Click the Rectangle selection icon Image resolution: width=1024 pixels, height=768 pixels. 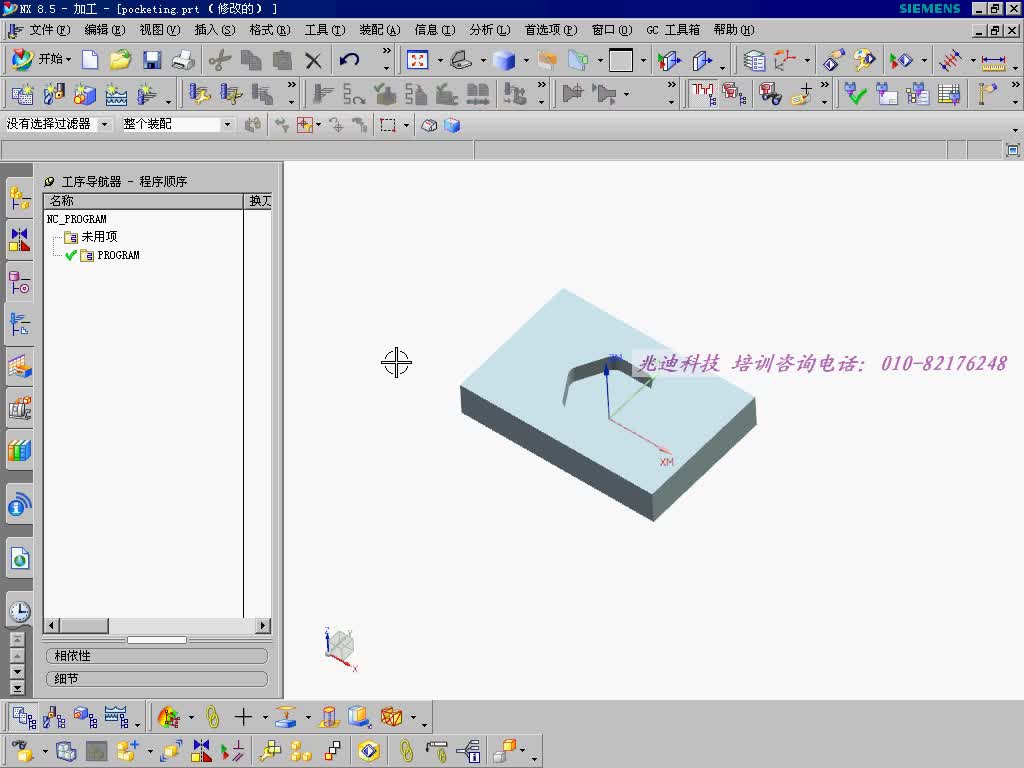pyautogui.click(x=388, y=125)
